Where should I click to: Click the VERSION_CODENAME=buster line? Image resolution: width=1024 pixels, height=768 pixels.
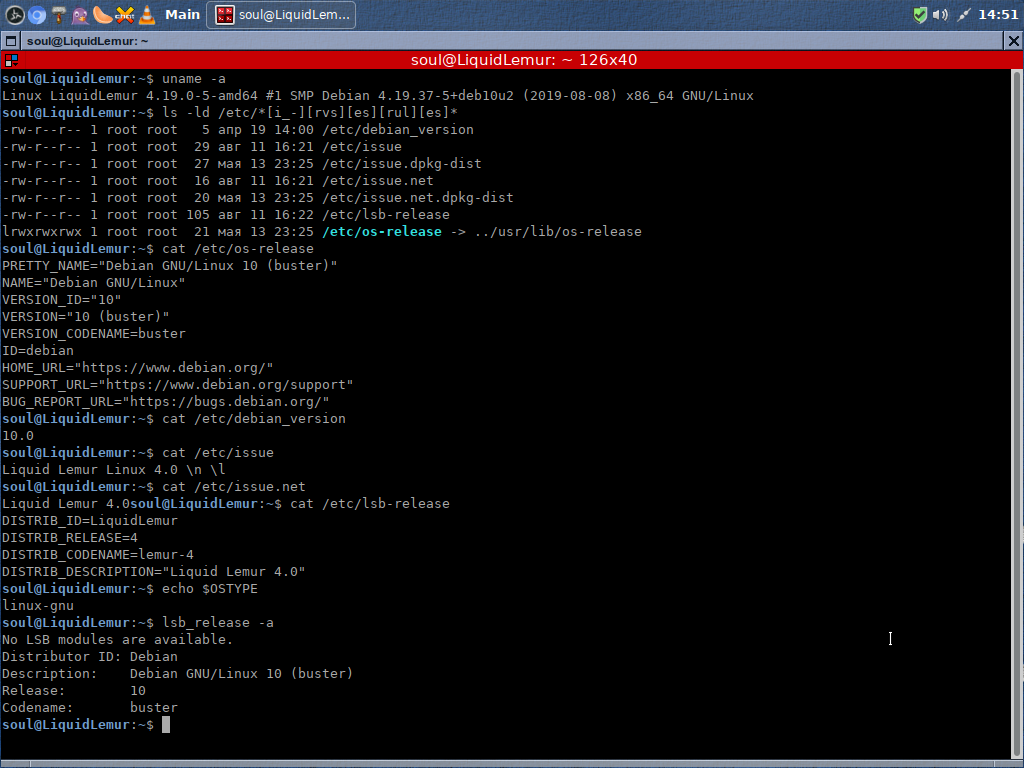tap(94, 334)
